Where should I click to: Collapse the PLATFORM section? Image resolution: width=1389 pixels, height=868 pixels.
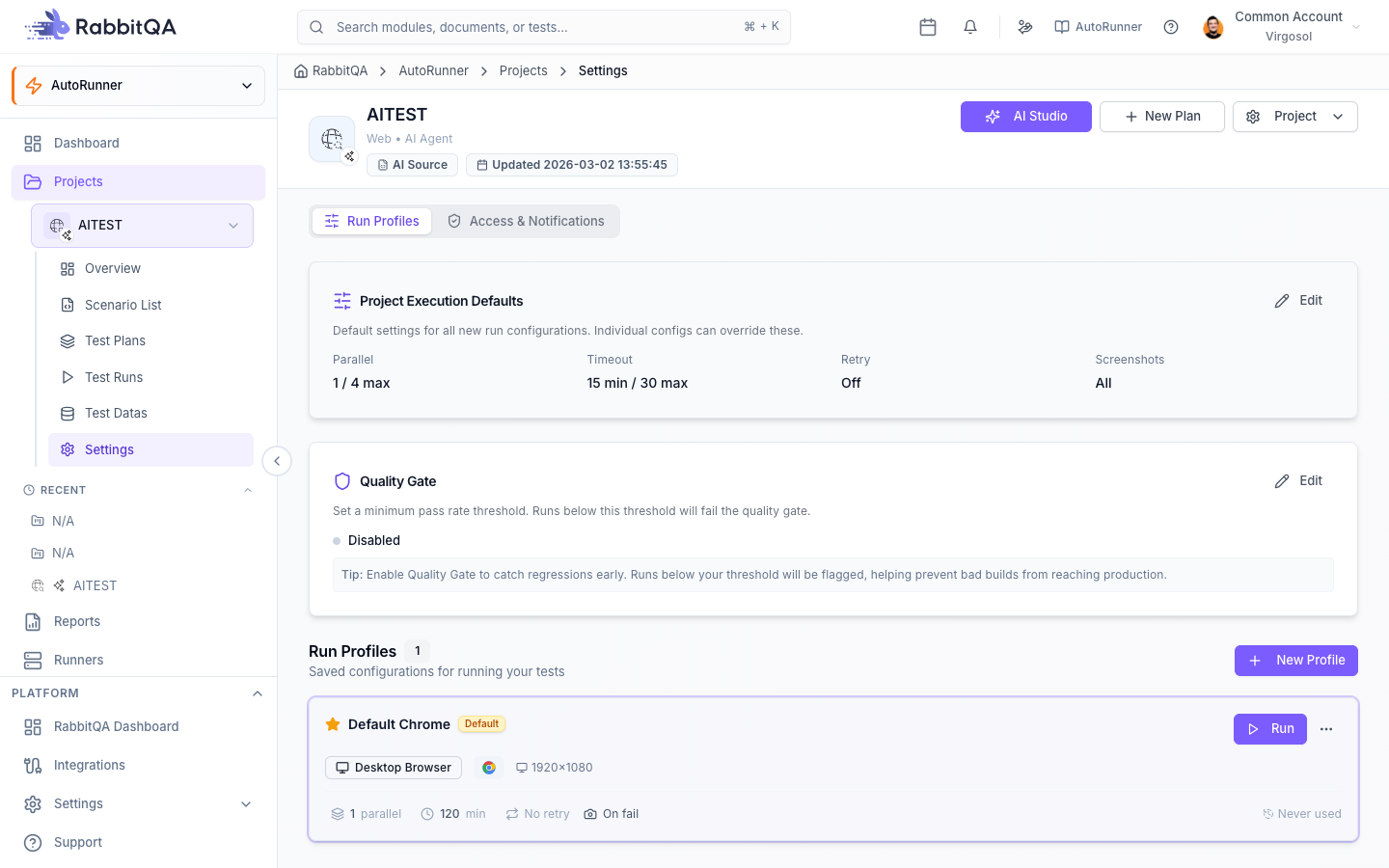point(258,693)
